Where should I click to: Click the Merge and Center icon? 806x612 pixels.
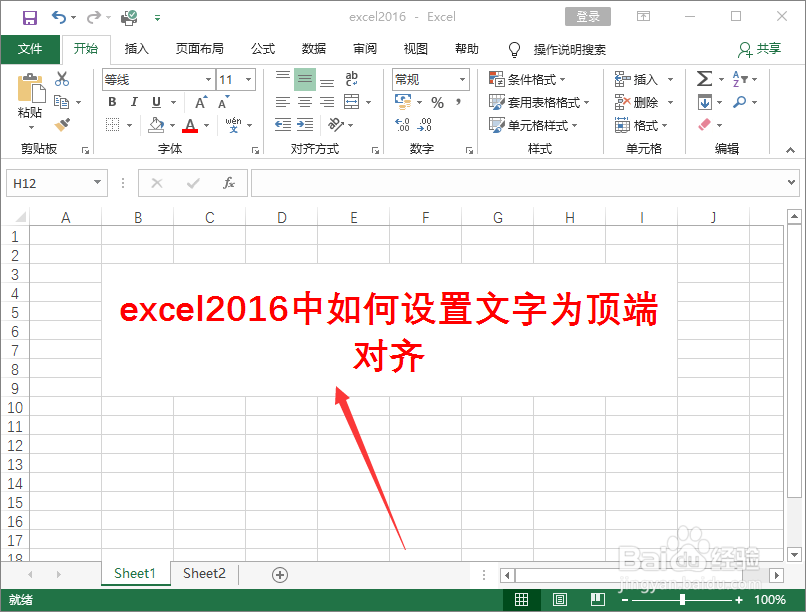point(352,102)
